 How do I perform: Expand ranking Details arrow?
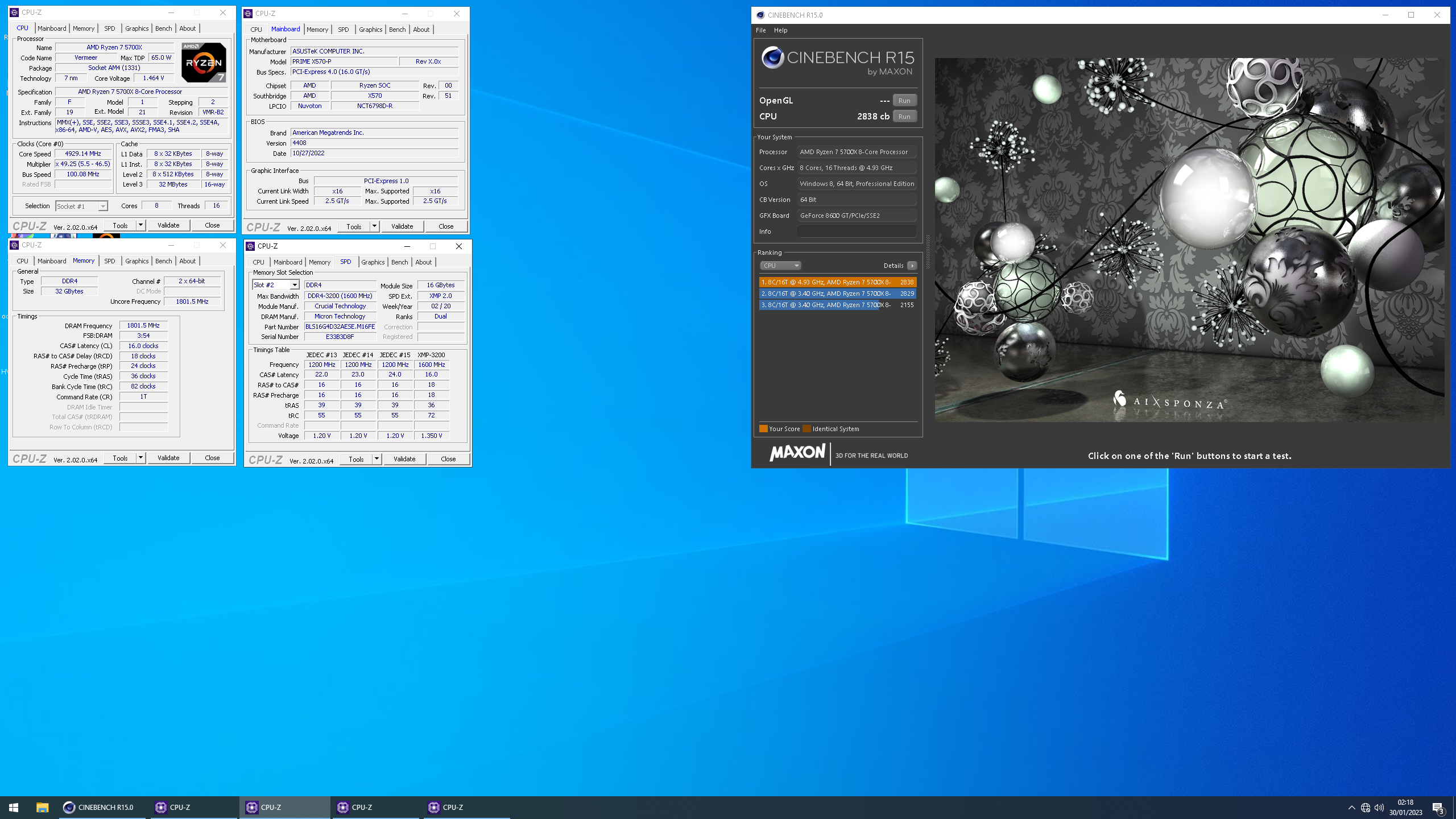pos(912,266)
